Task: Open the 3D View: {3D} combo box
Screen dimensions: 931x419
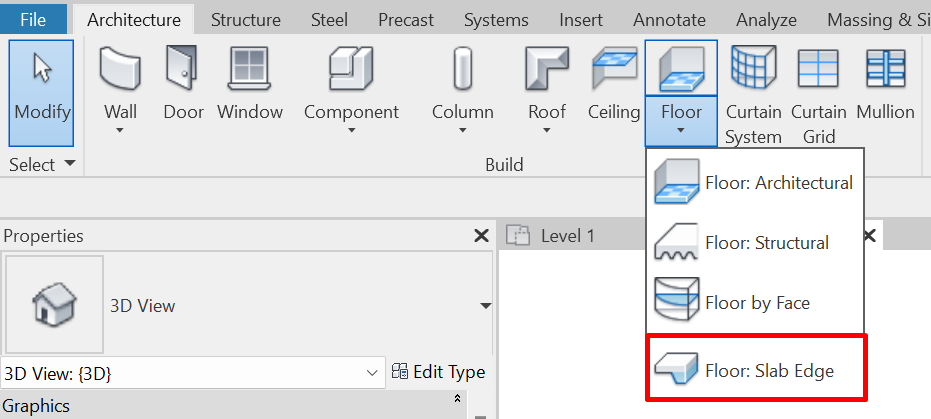Action: 192,373
